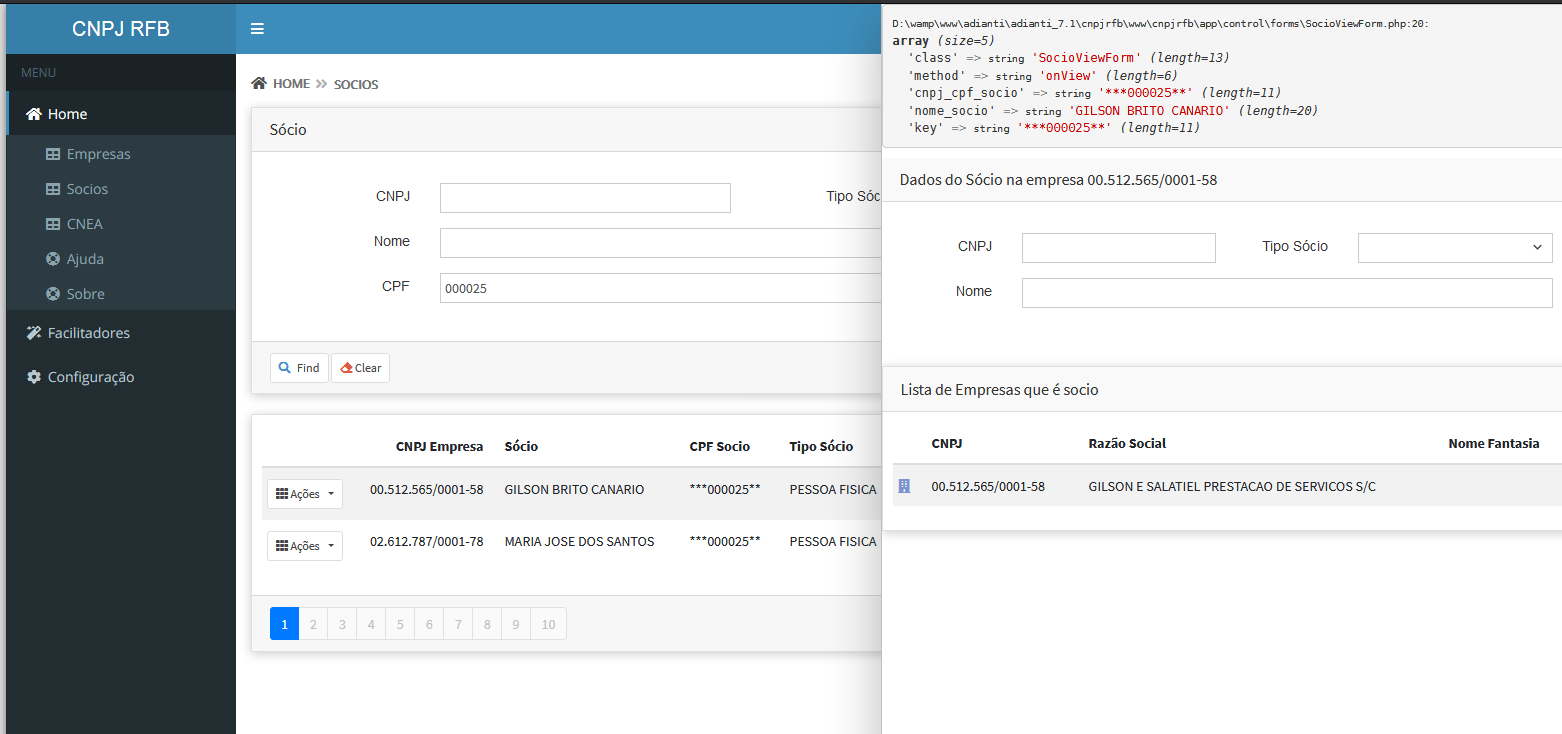This screenshot has height=734, width=1562.
Task: Go to pagination page 3
Action: (x=342, y=624)
